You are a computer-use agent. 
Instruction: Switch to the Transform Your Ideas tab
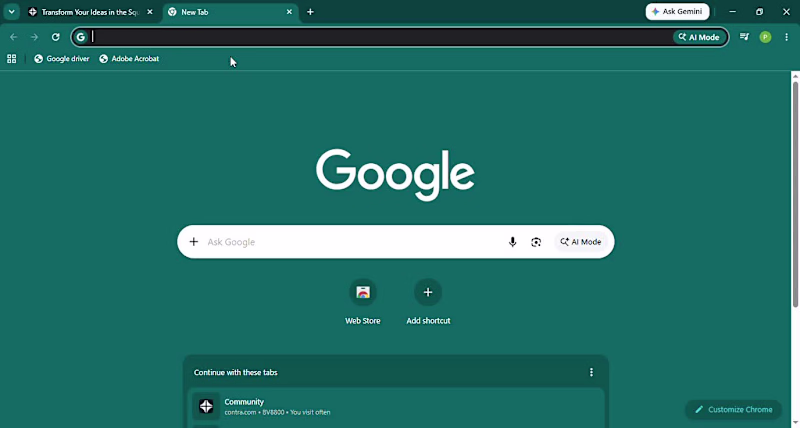pyautogui.click(x=91, y=12)
